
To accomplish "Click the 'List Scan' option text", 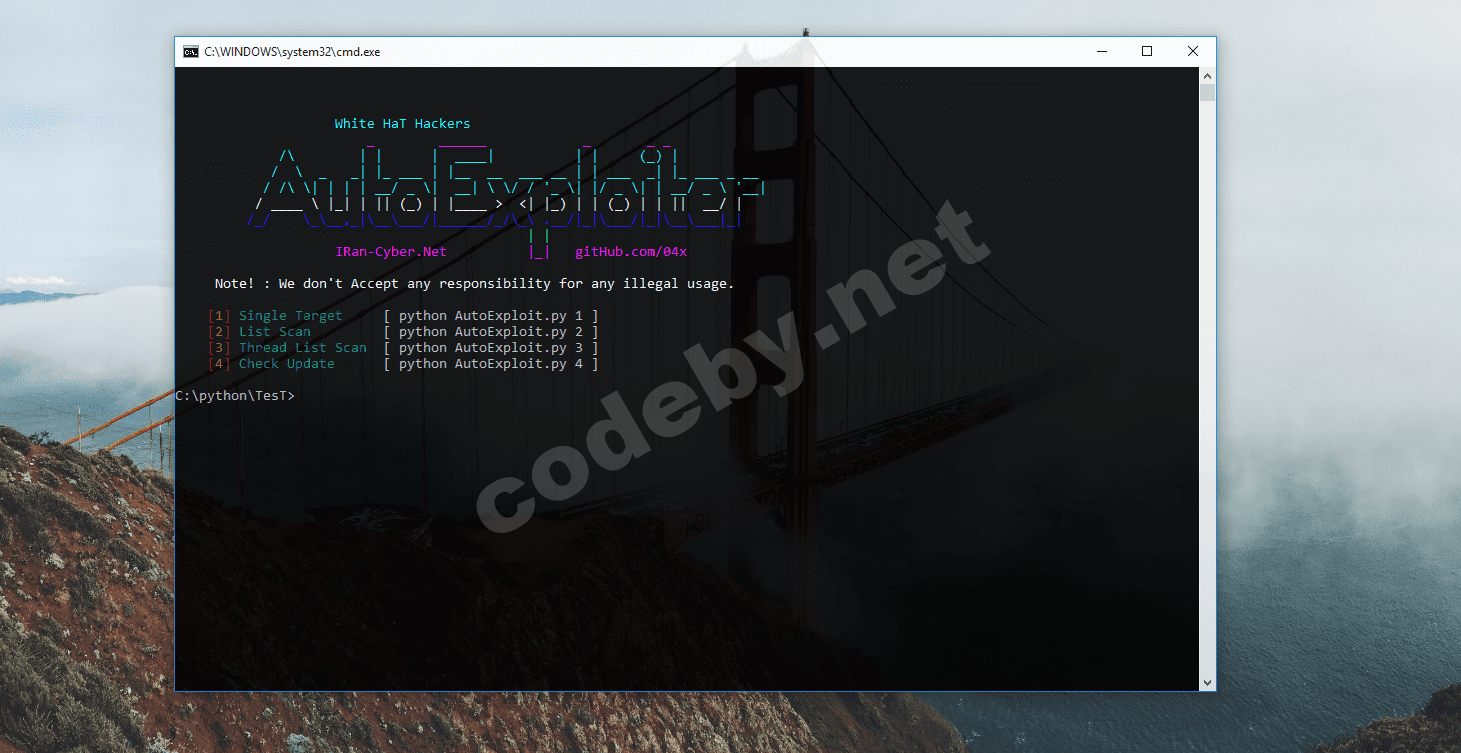I will tap(274, 332).
